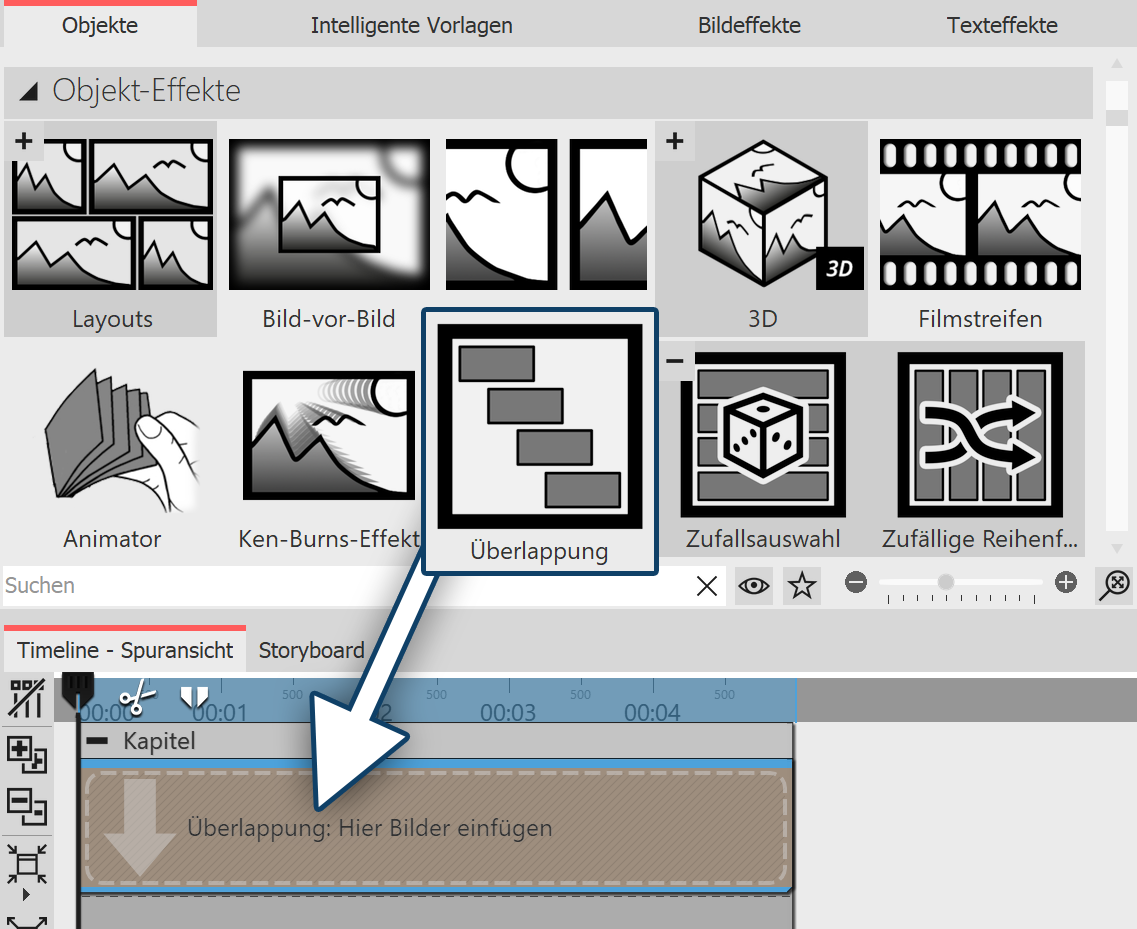Select the Ken-Burns-Effekt
Screen dimensions: 1137x929
point(328,434)
